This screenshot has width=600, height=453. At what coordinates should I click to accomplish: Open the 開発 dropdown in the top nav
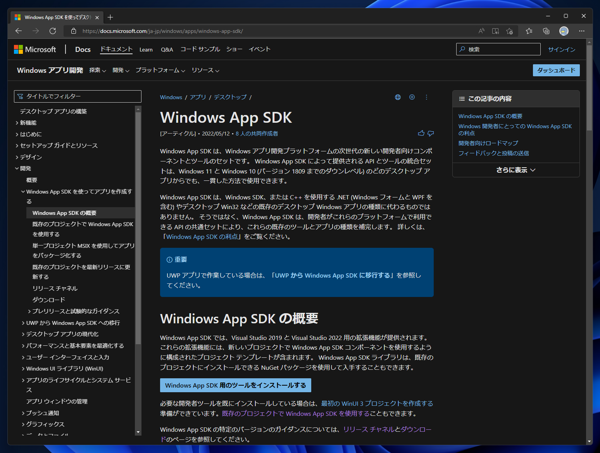(x=121, y=70)
